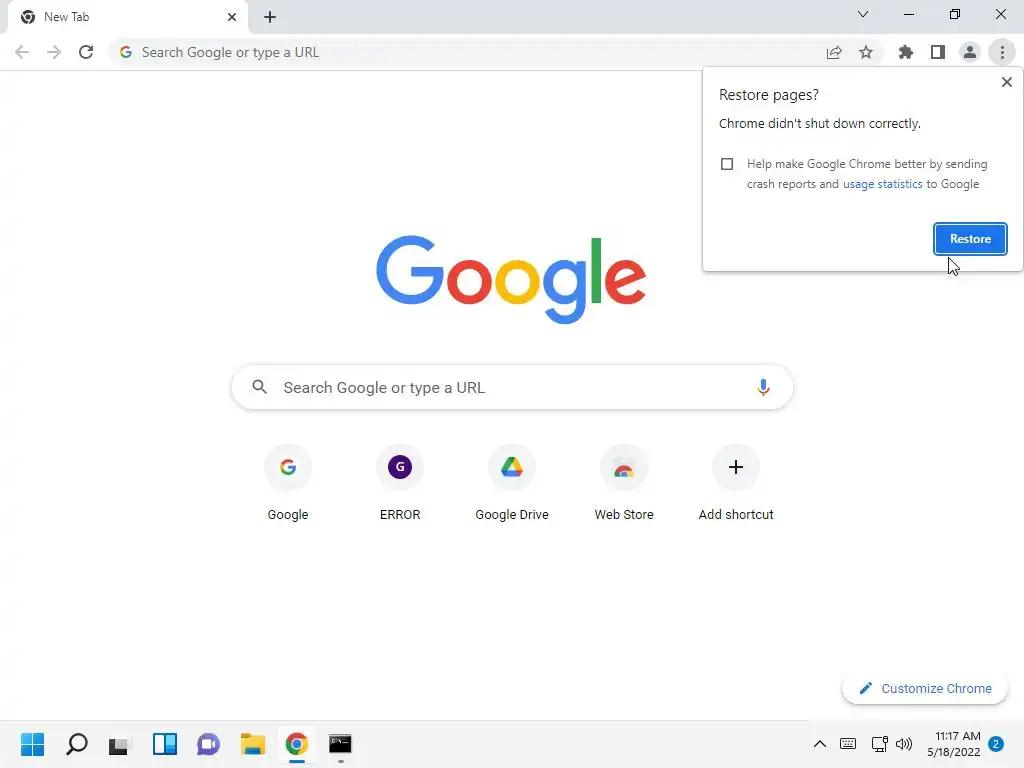Select the New Tab tab
This screenshot has width=1024, height=768.
click(128, 17)
